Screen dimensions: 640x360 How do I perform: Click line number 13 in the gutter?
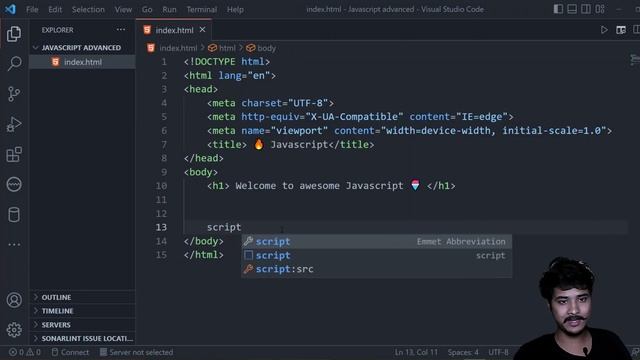click(161, 227)
